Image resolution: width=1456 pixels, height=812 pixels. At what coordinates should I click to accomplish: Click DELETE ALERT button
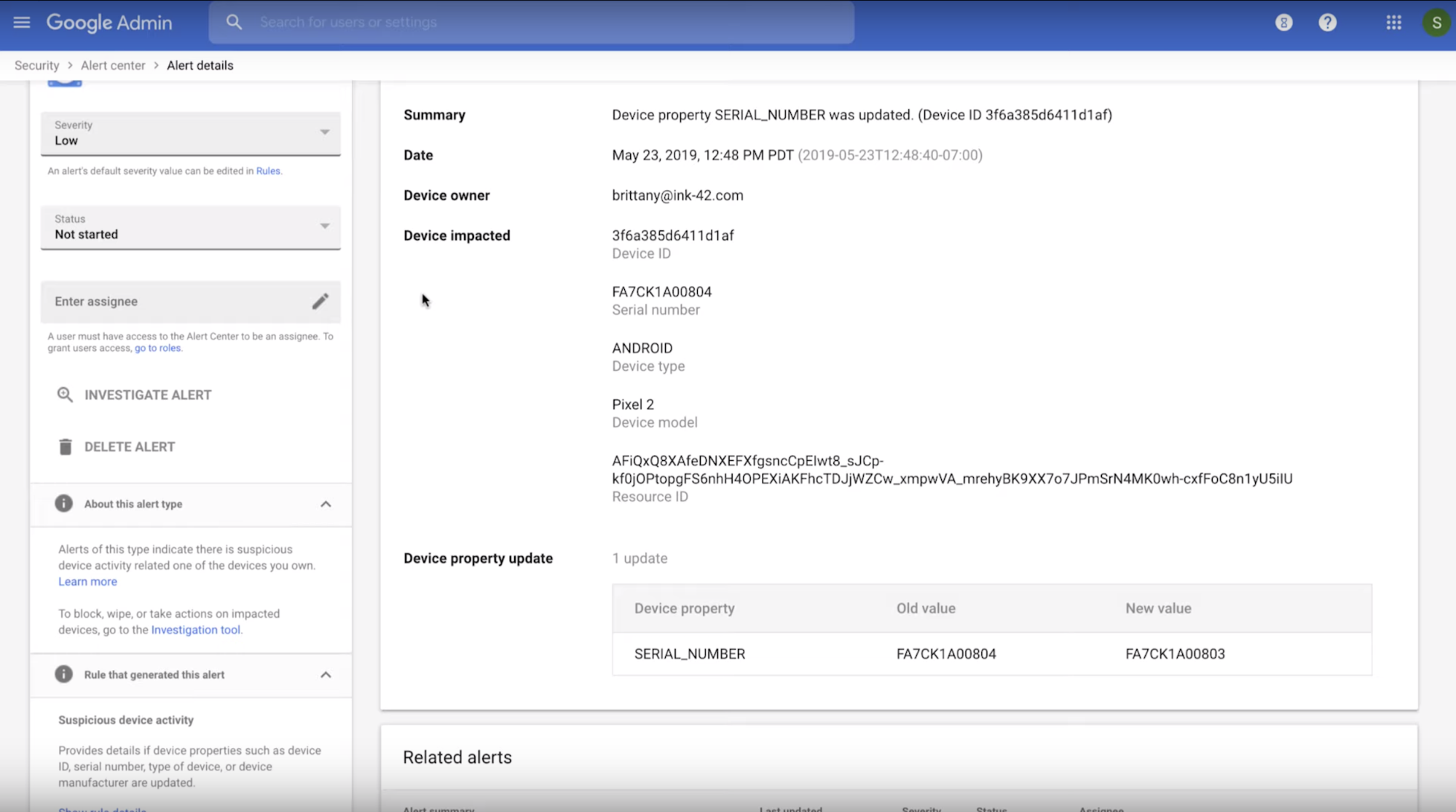(117, 446)
